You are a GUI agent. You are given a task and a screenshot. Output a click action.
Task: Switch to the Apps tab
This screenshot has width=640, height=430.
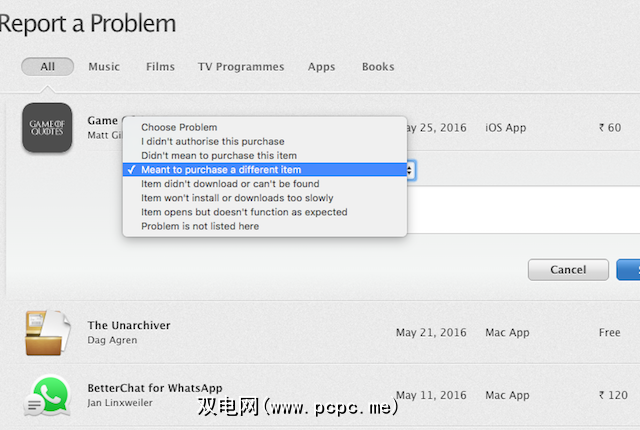pos(321,67)
